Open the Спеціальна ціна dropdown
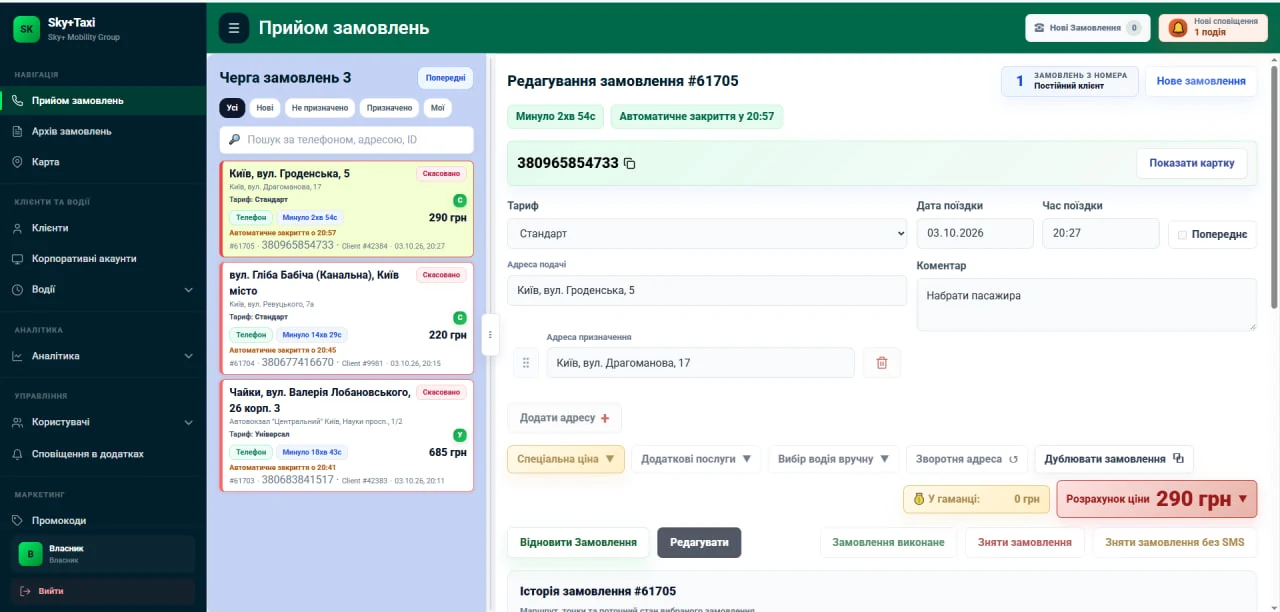Image resolution: width=1280 pixels, height=612 pixels. pyautogui.click(x=566, y=459)
